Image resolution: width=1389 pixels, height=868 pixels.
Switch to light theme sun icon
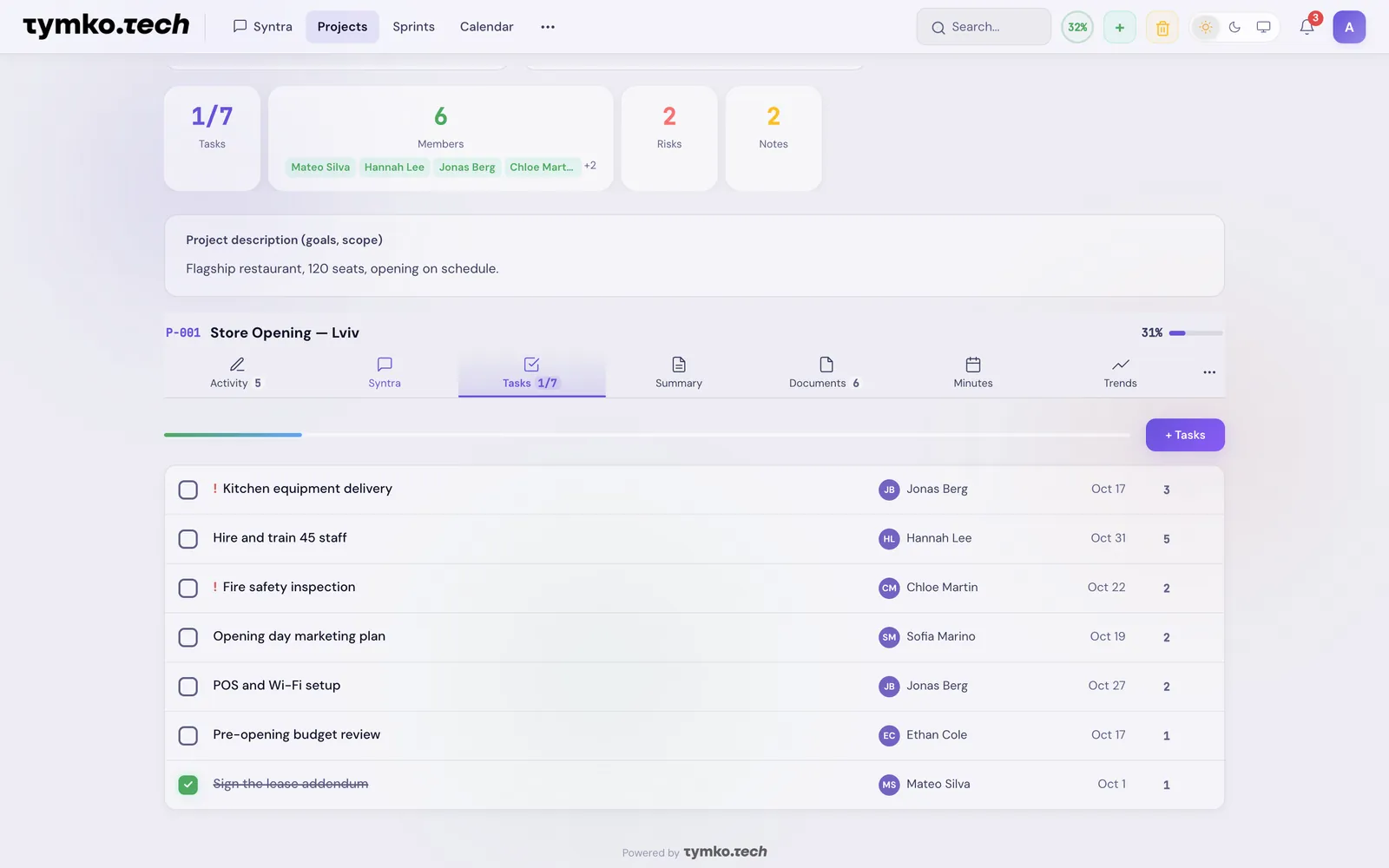(1206, 27)
